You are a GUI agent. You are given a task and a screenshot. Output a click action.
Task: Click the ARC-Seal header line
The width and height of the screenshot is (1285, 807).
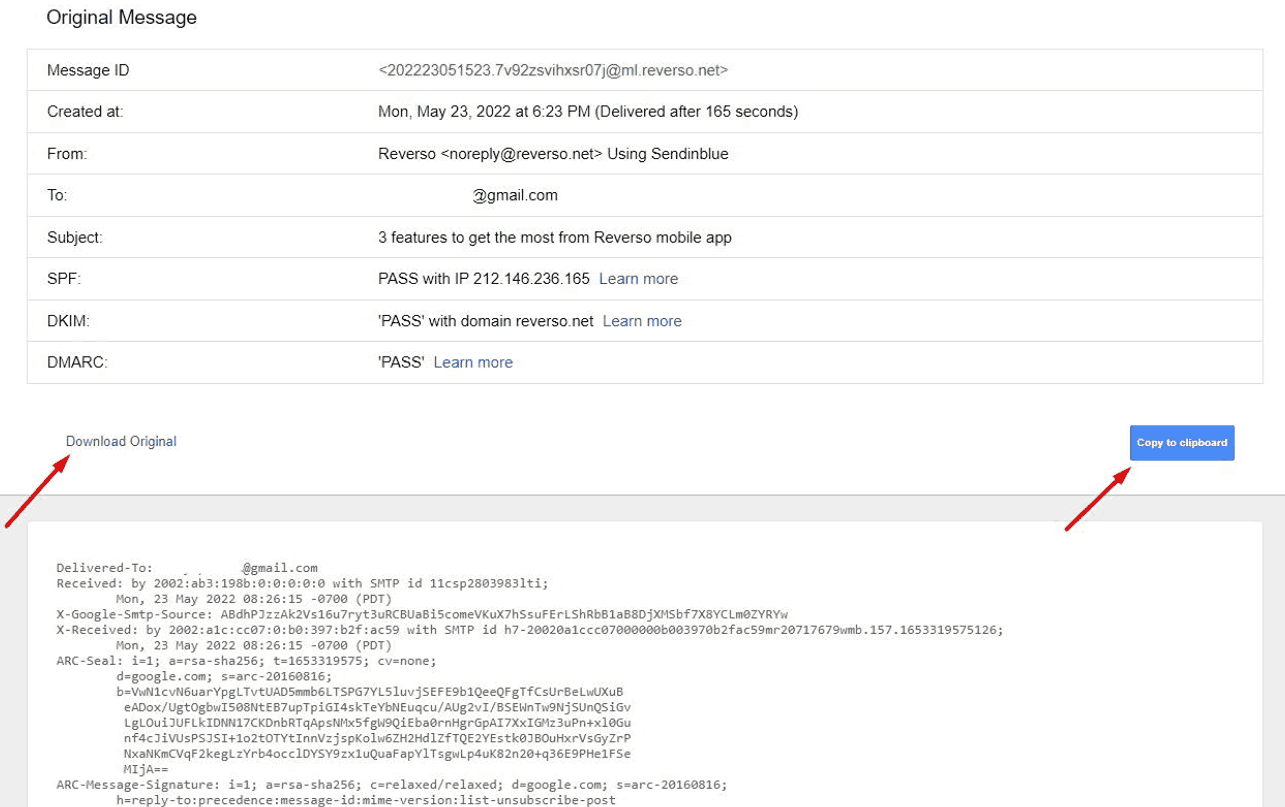pyautogui.click(x=247, y=661)
